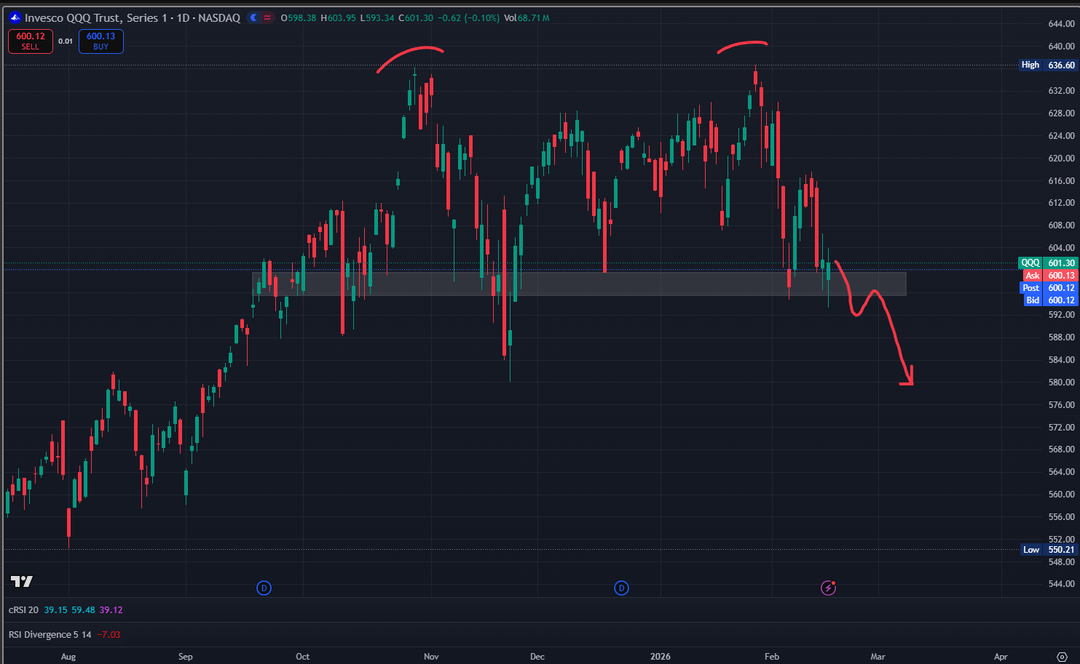Click the blue Post 600.12 label
Viewport: 1080px width, 664px height.
coord(1046,288)
